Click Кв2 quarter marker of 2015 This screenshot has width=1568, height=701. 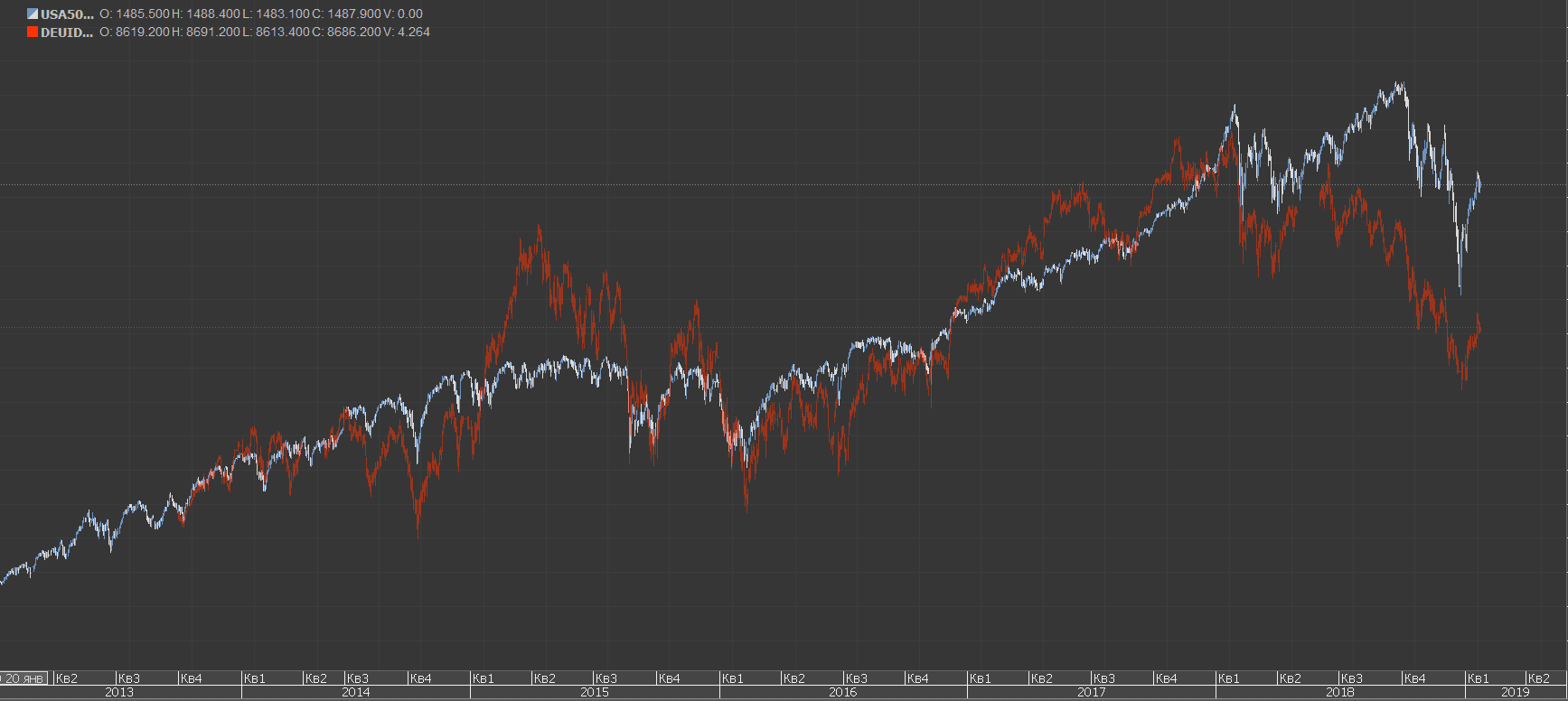(x=545, y=678)
